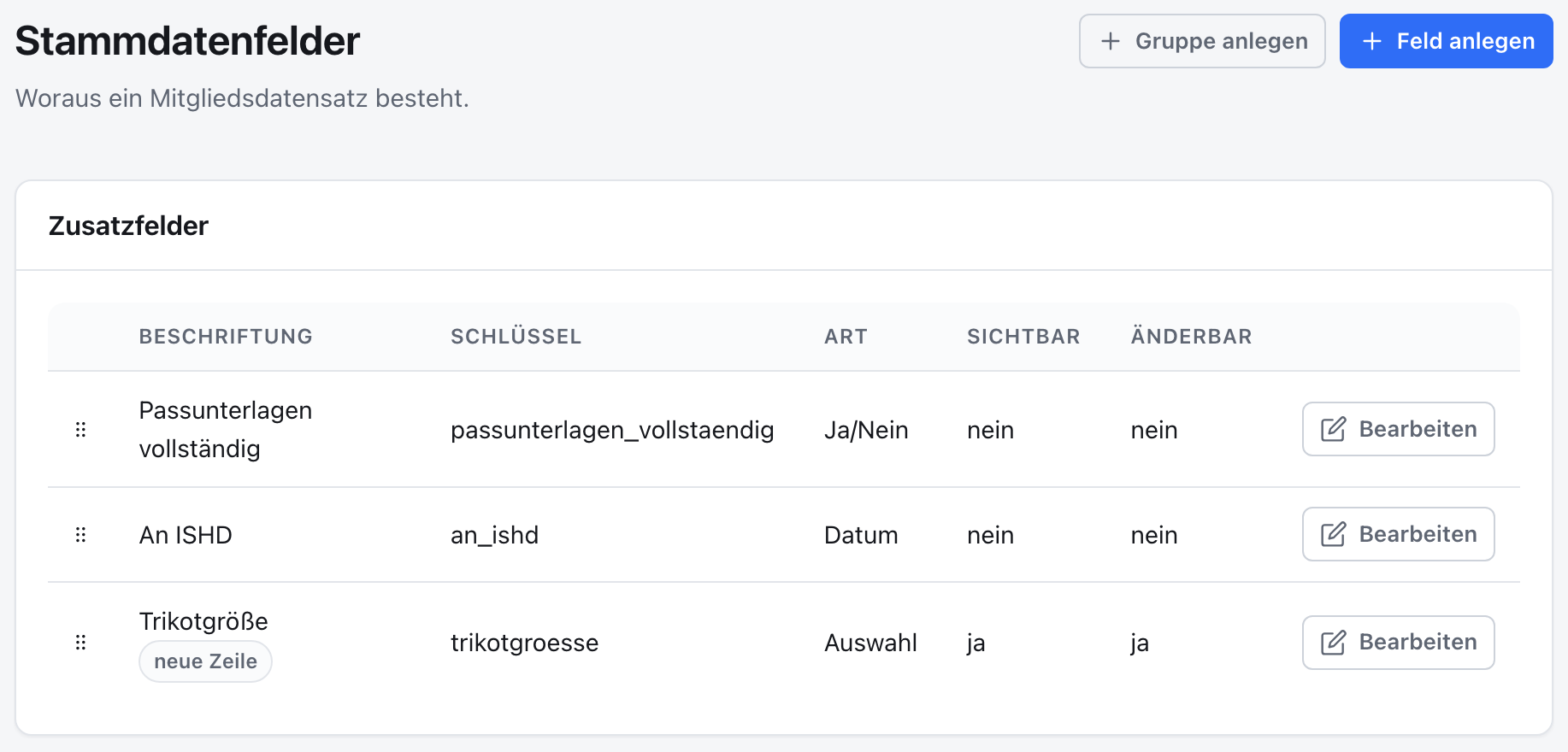Image resolution: width=1568 pixels, height=752 pixels.
Task: Click the An ISHD label
Action: (x=186, y=535)
